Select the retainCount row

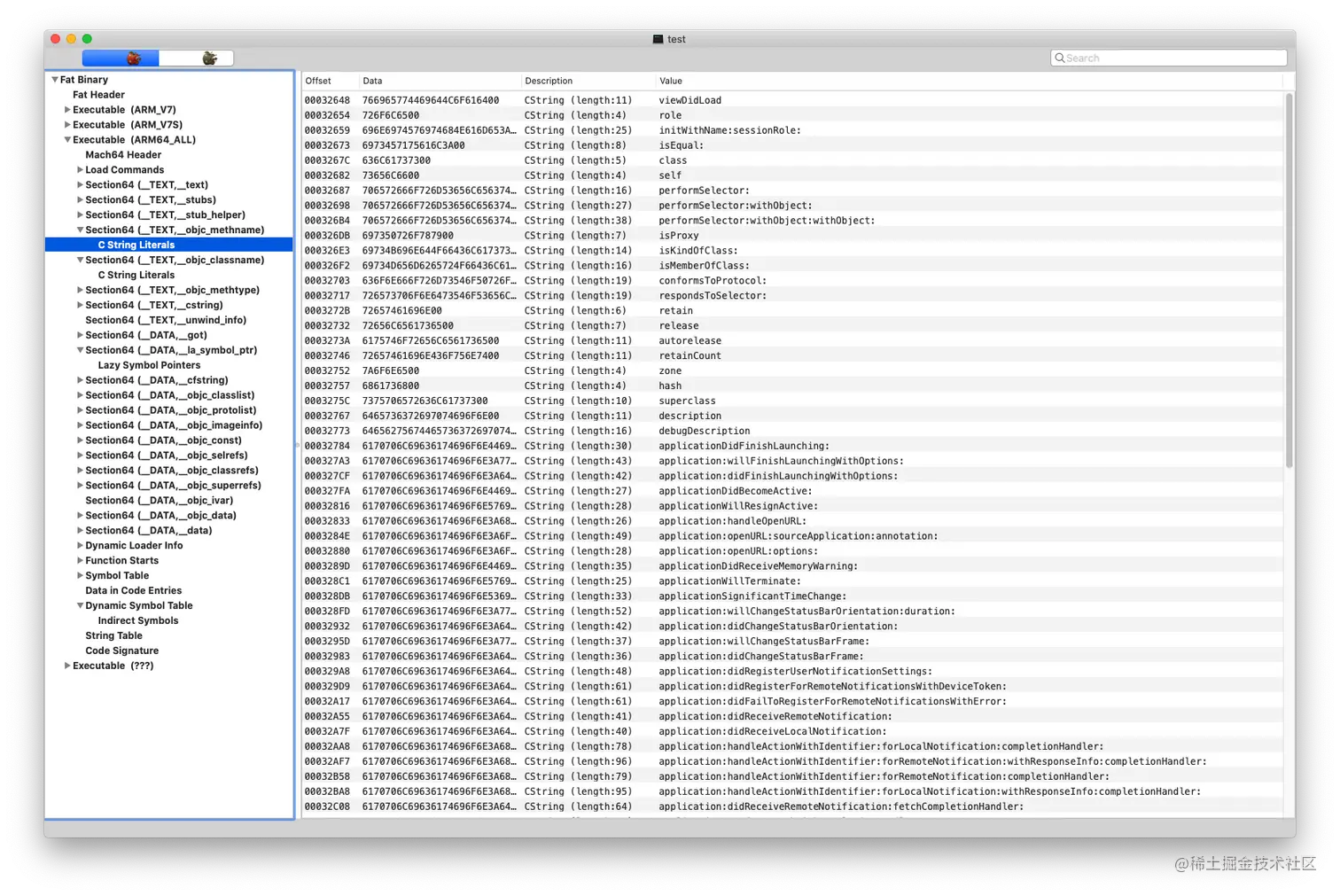click(791, 356)
